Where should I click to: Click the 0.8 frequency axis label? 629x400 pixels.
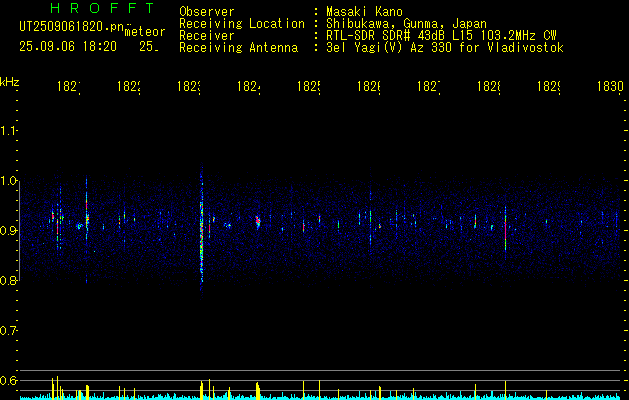pos(8,280)
